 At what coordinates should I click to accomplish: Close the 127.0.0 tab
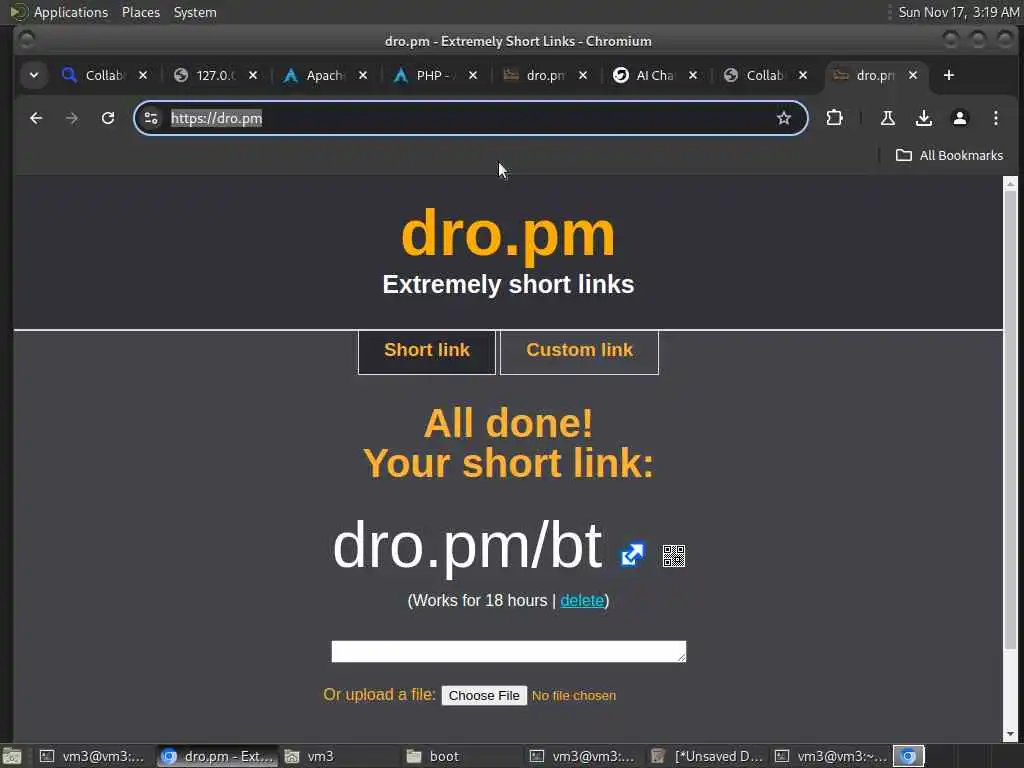(253, 75)
